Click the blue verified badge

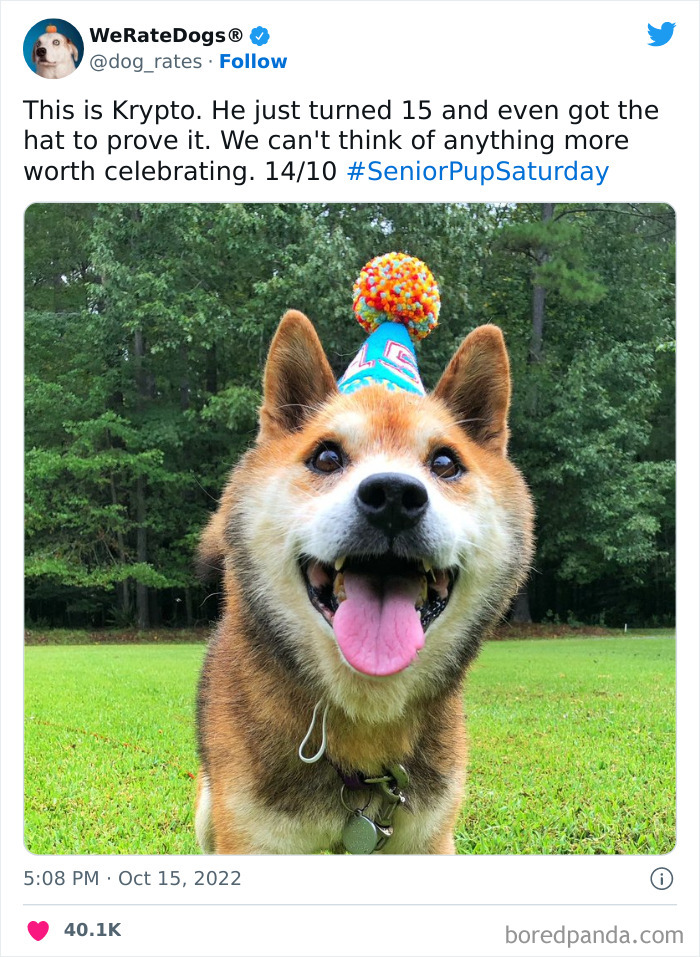pos(260,36)
